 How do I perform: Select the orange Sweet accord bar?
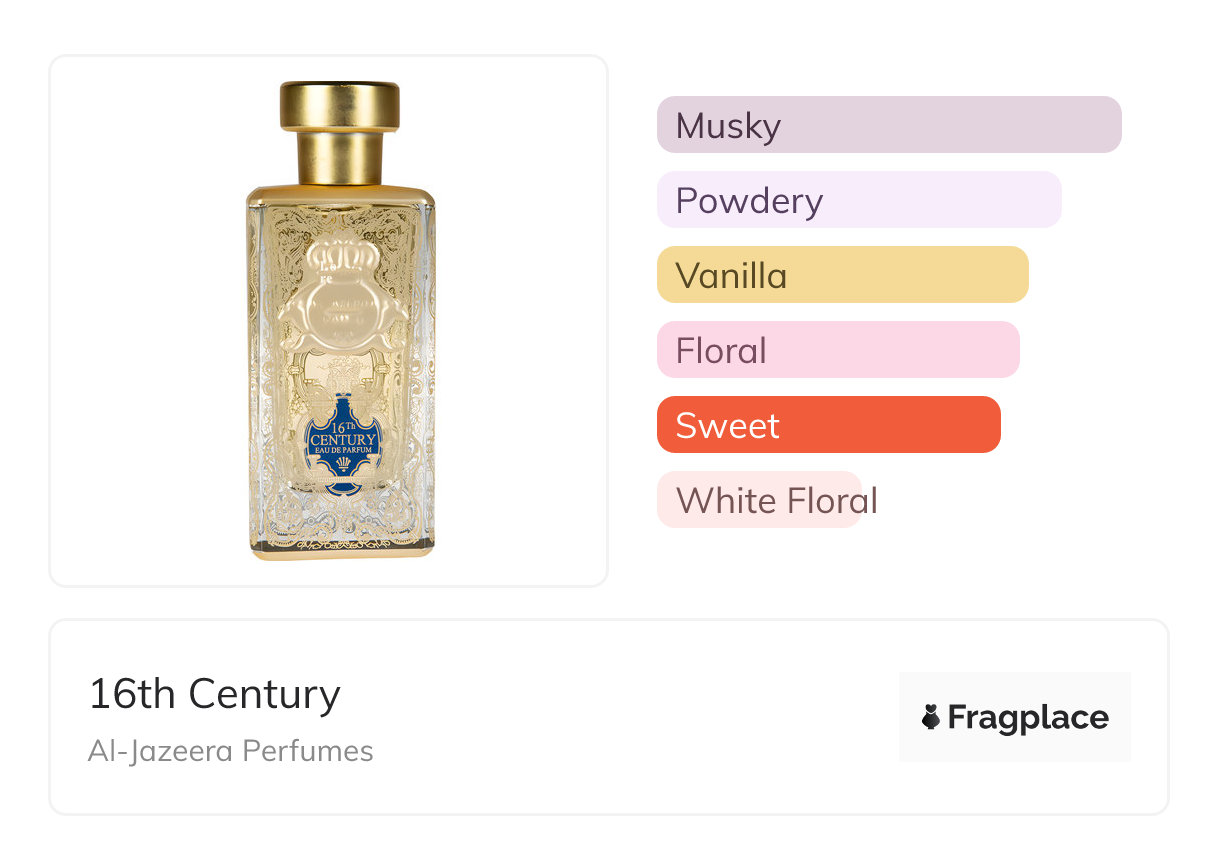(x=829, y=425)
